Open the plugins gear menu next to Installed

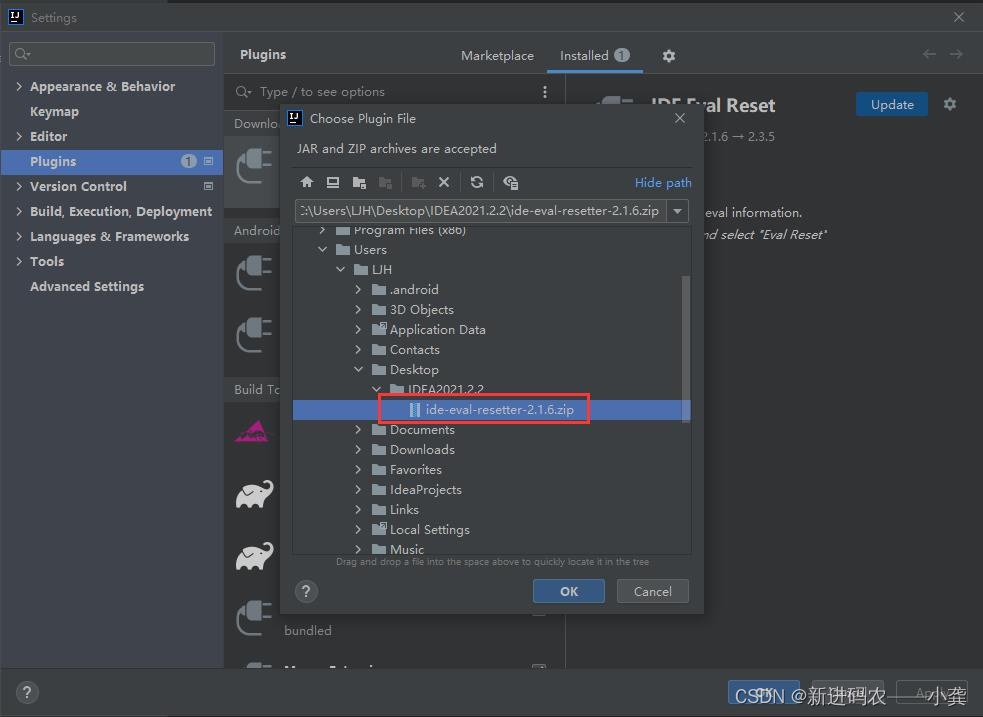click(669, 56)
